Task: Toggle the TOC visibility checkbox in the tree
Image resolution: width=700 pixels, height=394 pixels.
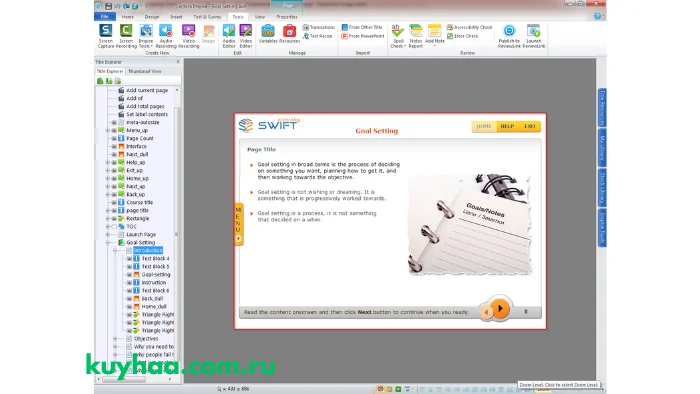Action: [114, 227]
